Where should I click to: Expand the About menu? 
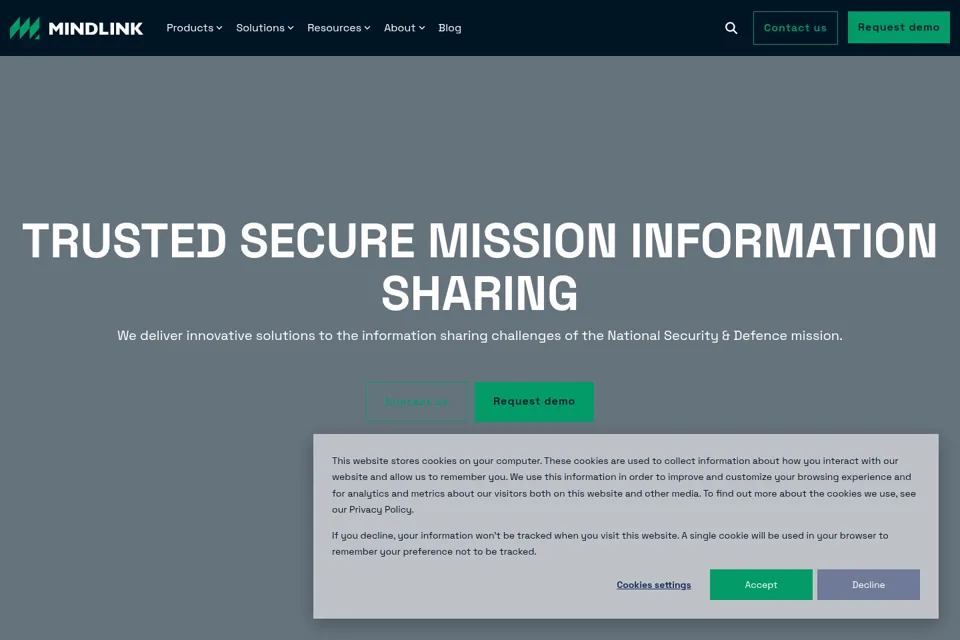click(x=404, y=28)
